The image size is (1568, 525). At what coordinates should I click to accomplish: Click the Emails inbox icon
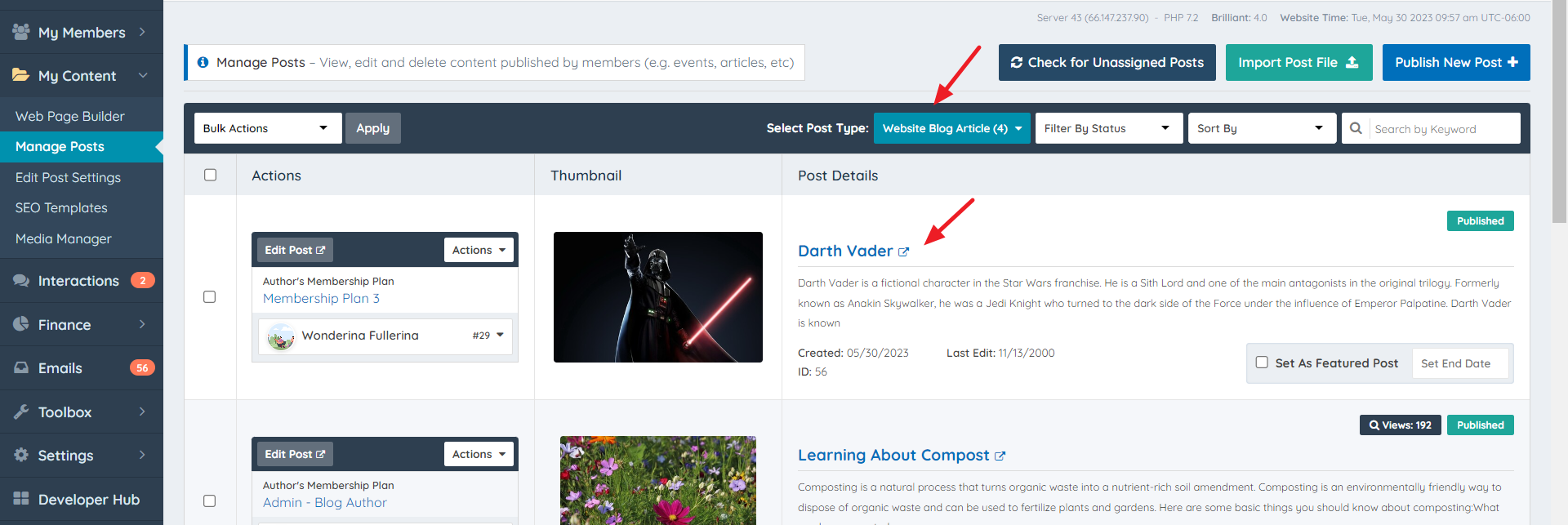(21, 367)
